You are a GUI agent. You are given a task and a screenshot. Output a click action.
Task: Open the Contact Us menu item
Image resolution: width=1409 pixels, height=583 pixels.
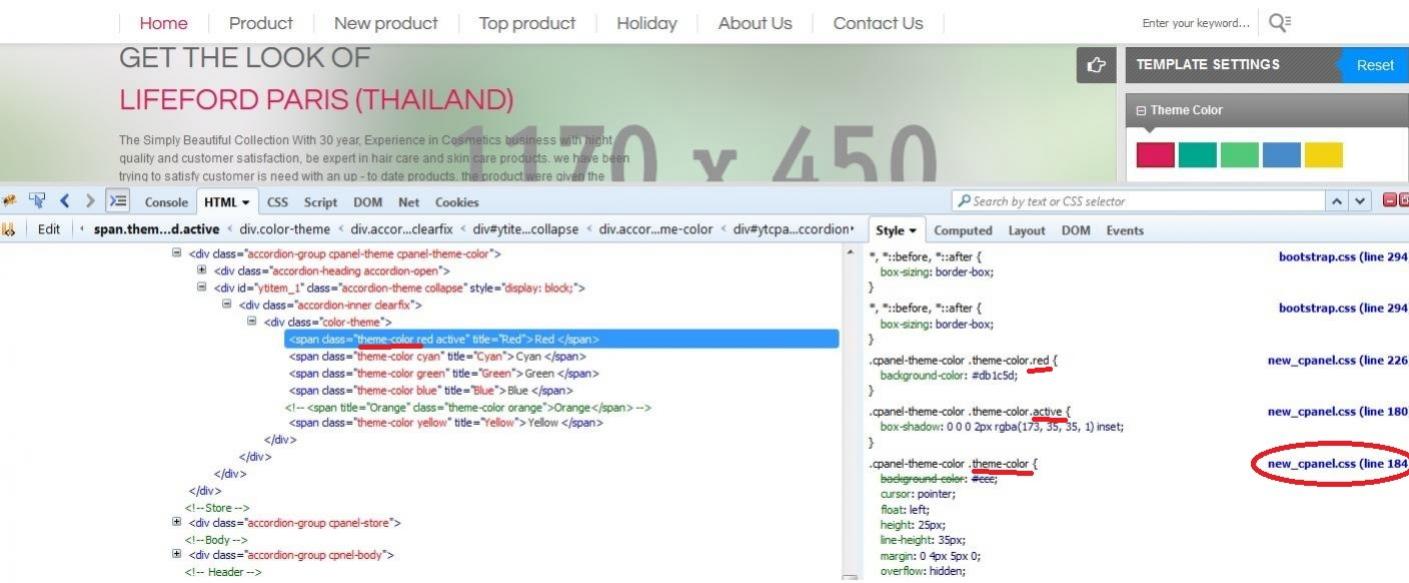[878, 23]
